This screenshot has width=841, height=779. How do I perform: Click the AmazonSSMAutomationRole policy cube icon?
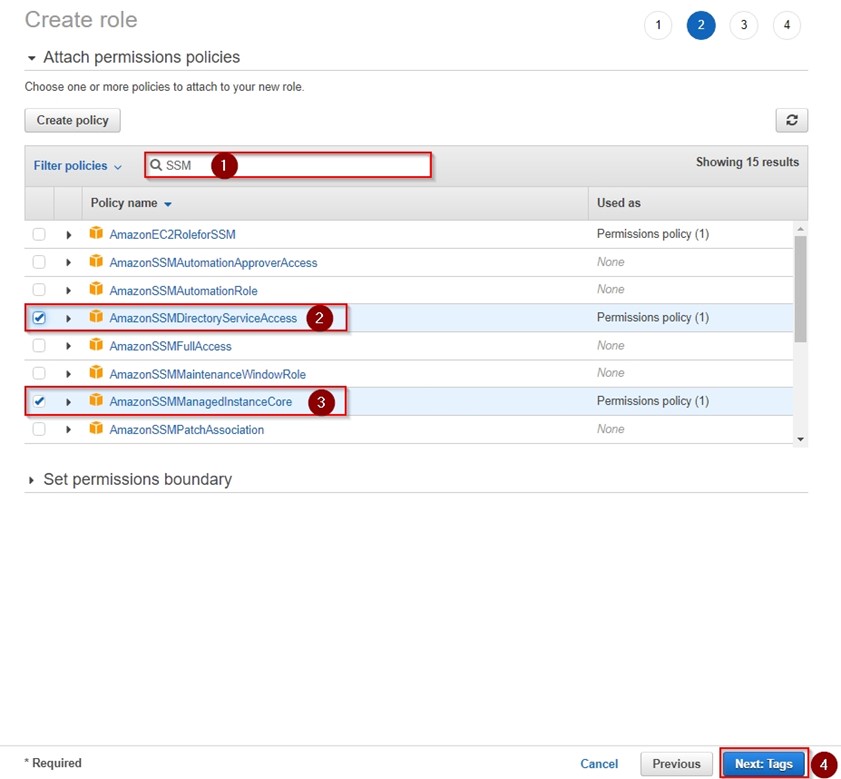point(96,290)
